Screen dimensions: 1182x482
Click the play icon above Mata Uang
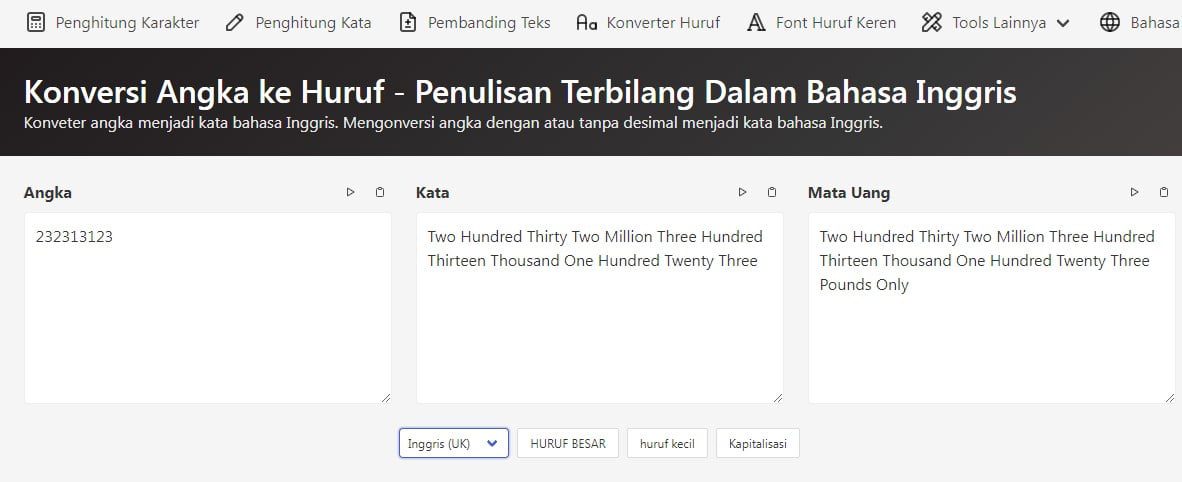point(1134,192)
